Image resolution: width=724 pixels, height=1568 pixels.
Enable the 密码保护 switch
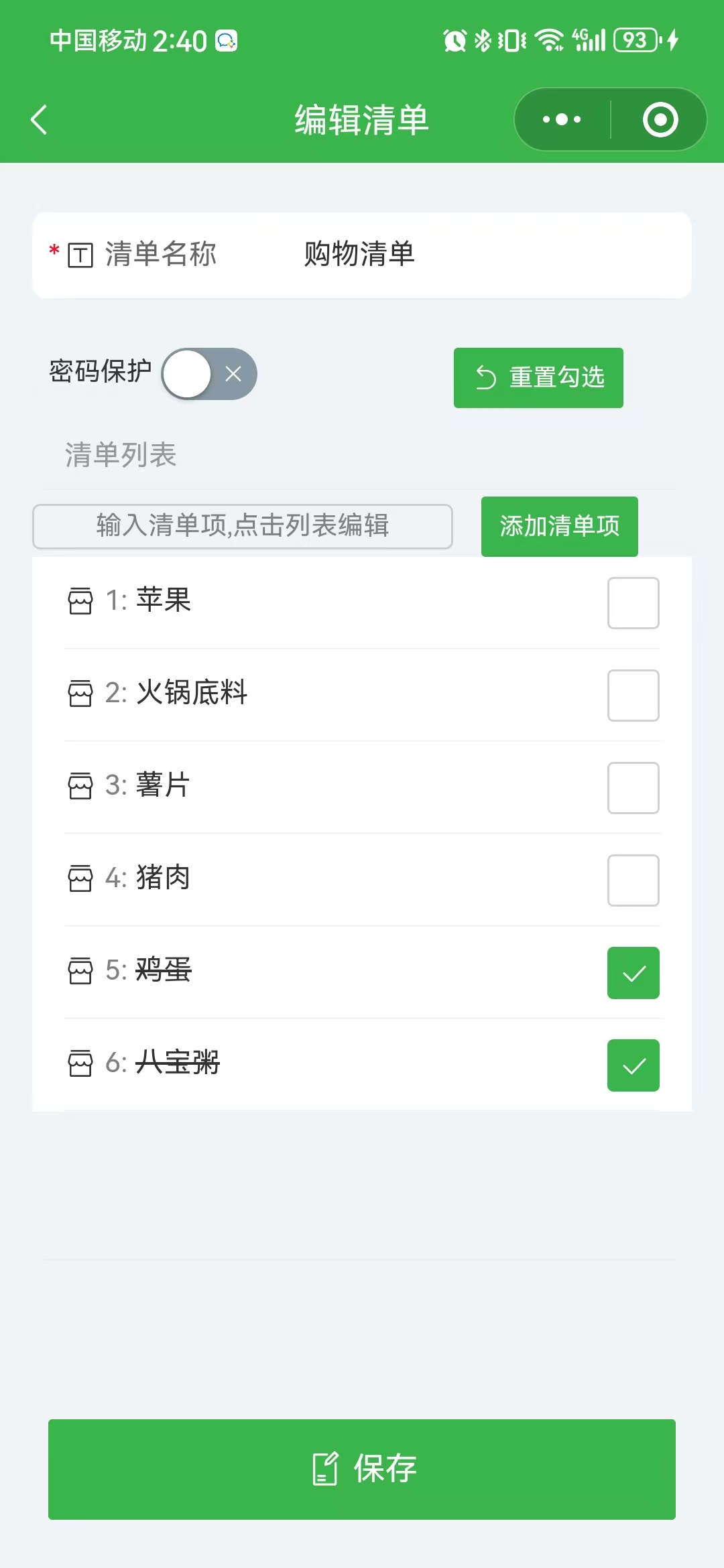pos(209,374)
